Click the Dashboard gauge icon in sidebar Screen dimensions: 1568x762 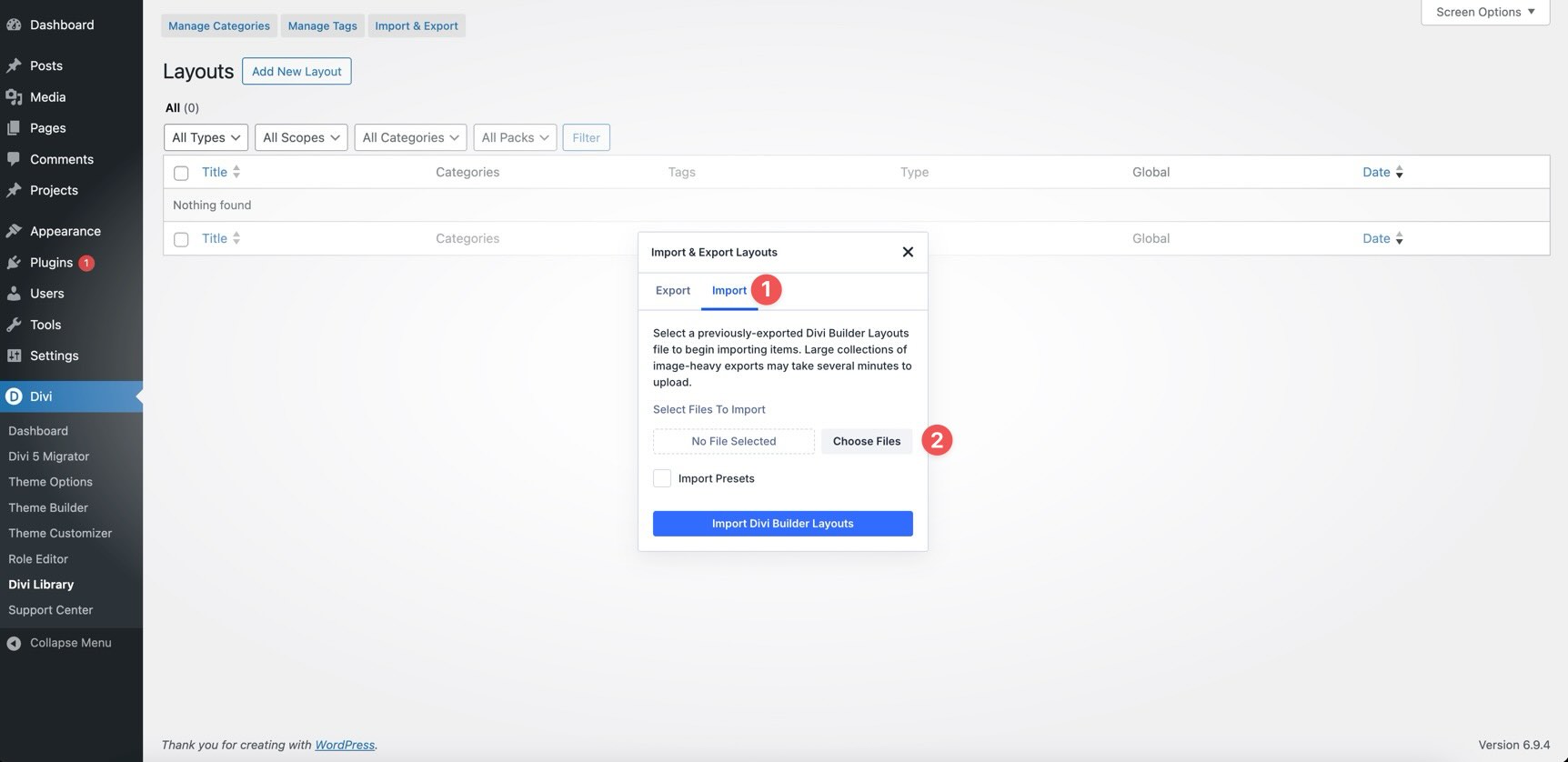click(14, 25)
